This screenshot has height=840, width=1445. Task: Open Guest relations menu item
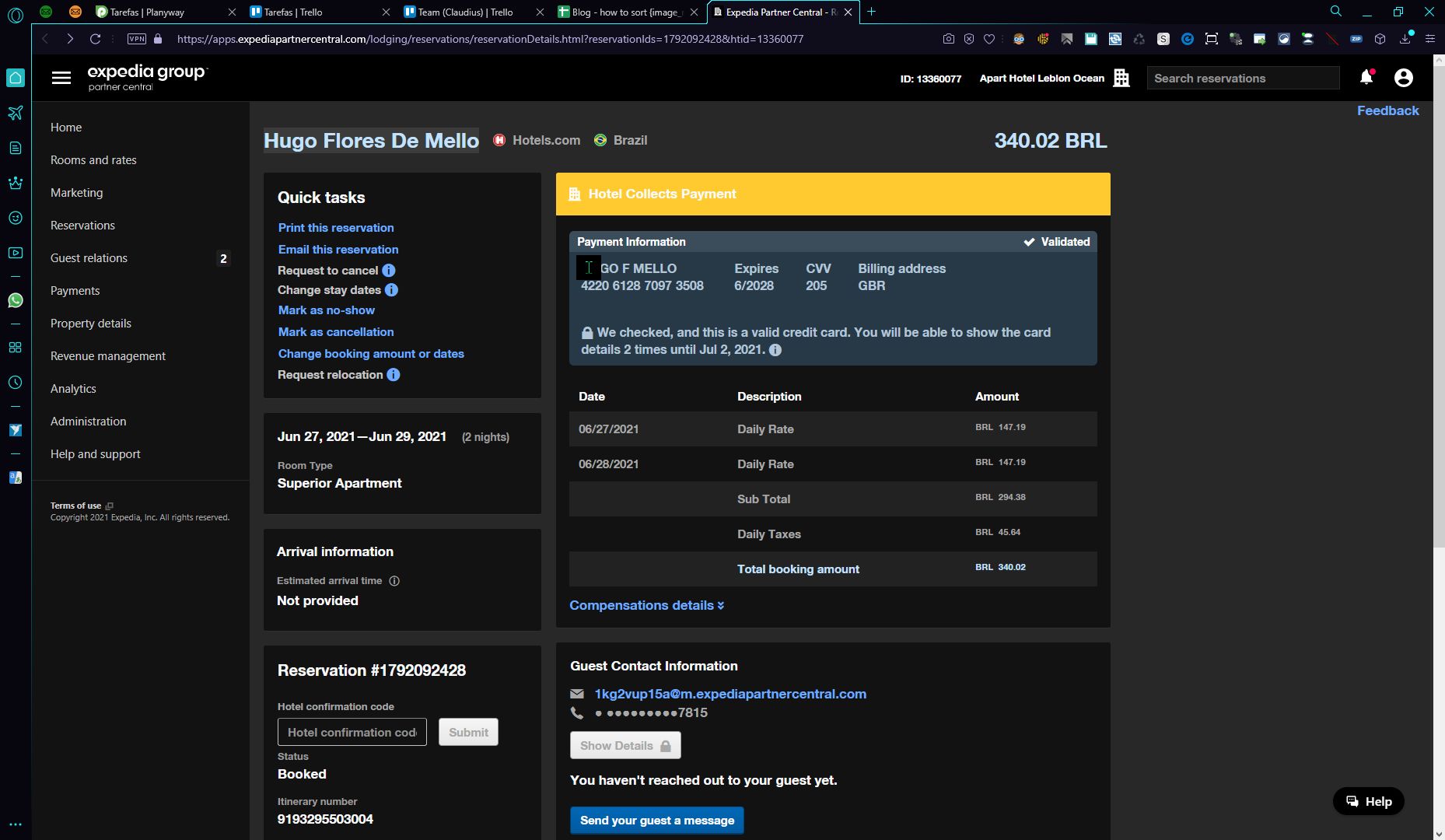click(89, 258)
